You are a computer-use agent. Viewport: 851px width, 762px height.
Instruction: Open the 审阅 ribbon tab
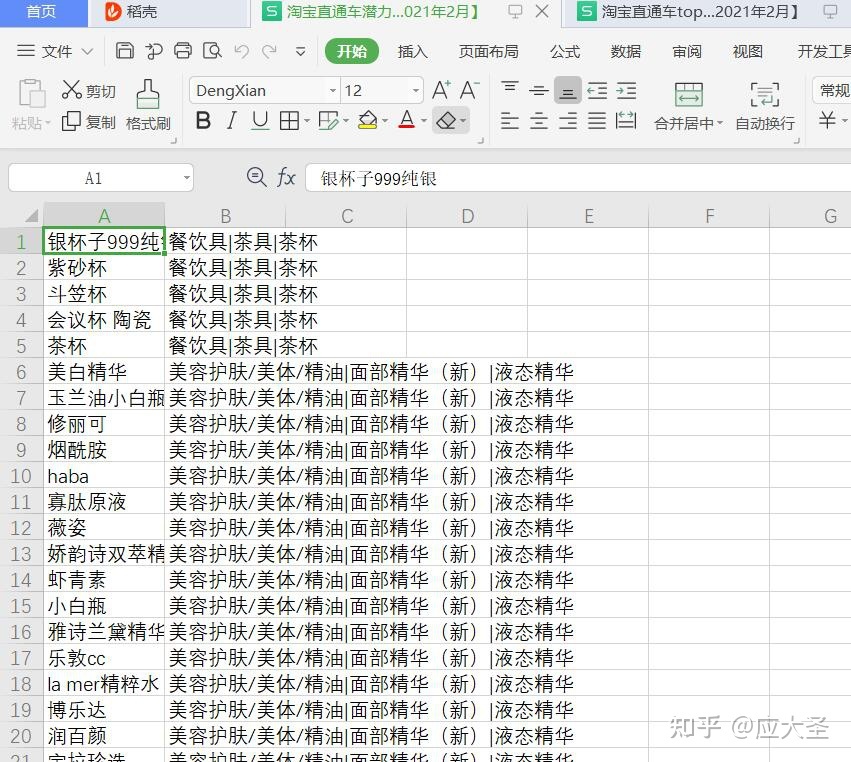point(687,52)
